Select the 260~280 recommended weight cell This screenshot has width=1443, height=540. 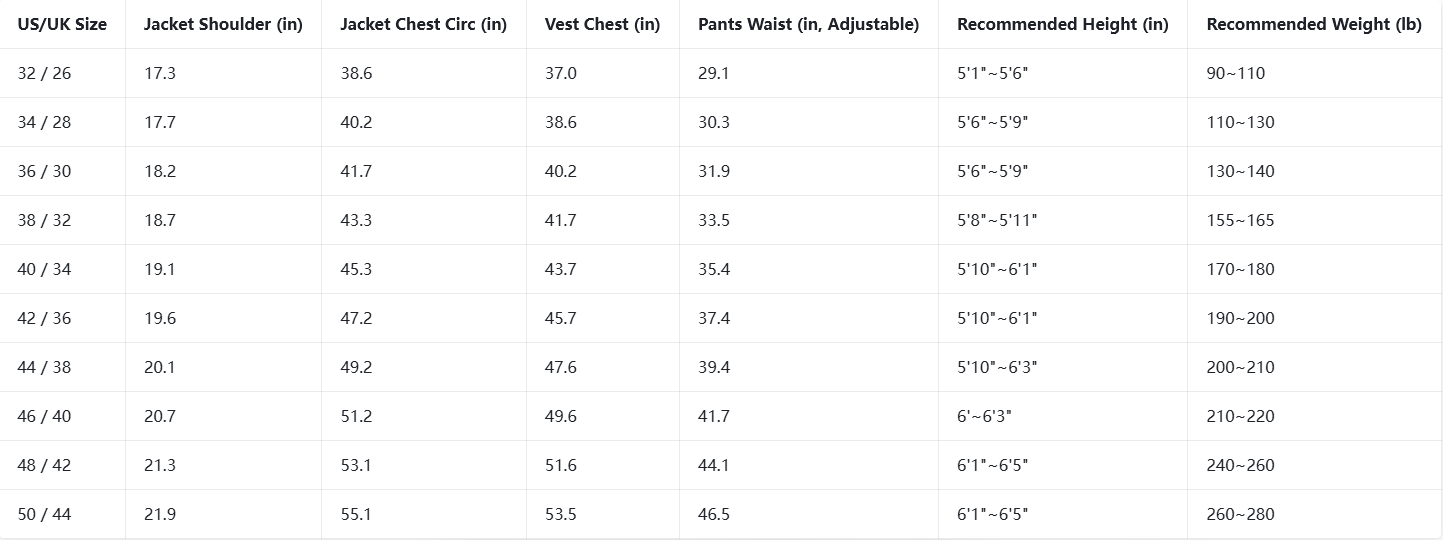[1240, 514]
